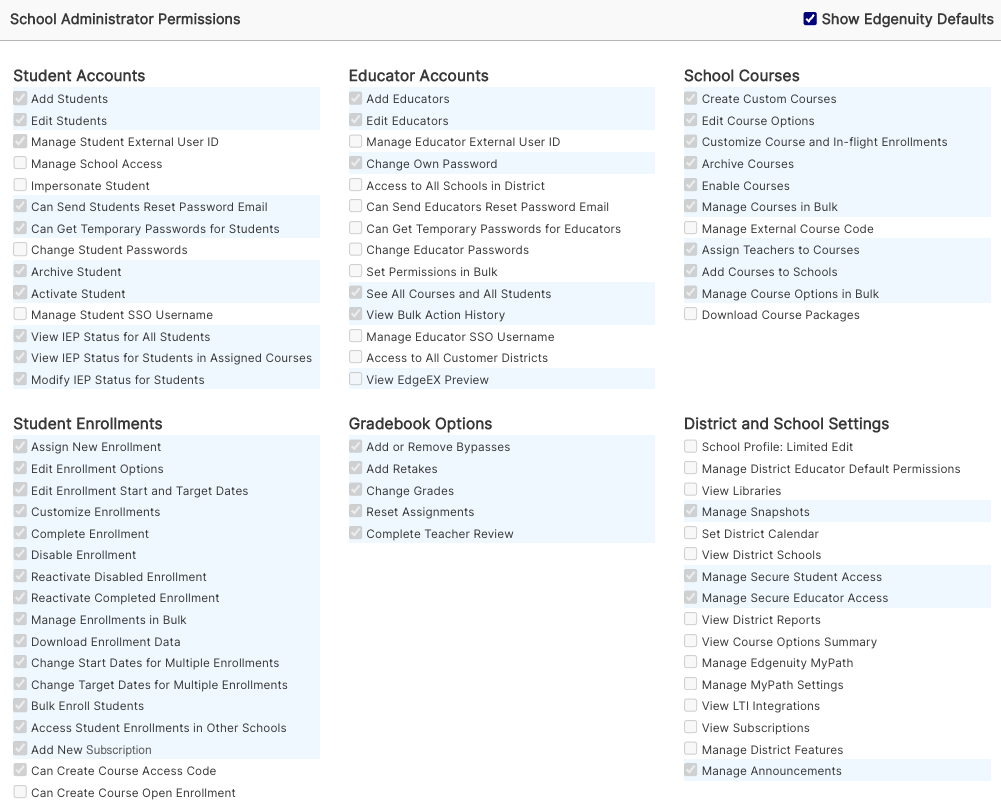Image resolution: width=1001 pixels, height=804 pixels.
Task: Check Manage Educator External User ID
Action: coord(355,141)
